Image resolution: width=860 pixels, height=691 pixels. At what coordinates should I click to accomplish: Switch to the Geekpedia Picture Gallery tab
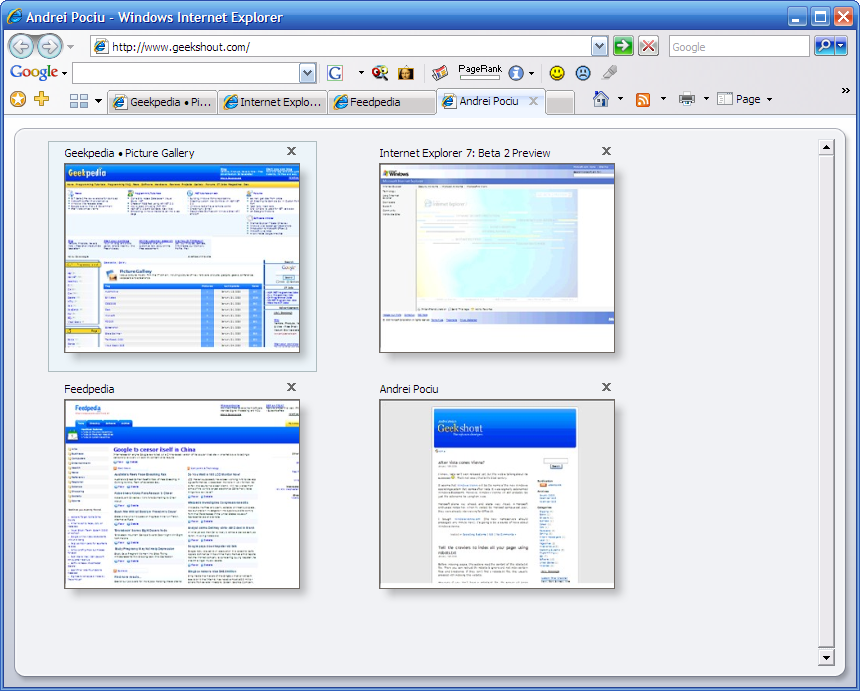click(163, 102)
